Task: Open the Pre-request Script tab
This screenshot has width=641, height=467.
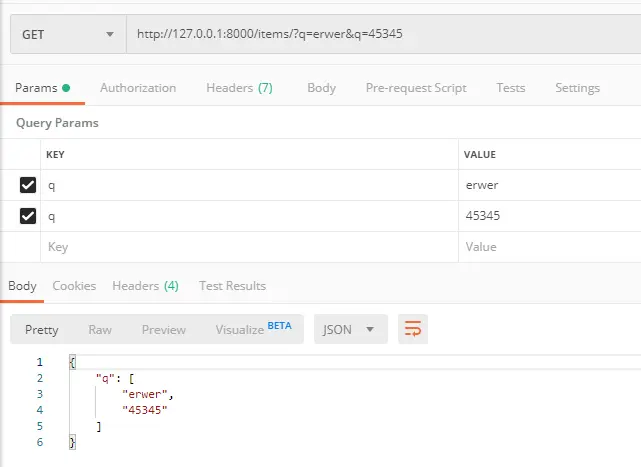Action: coord(416,88)
